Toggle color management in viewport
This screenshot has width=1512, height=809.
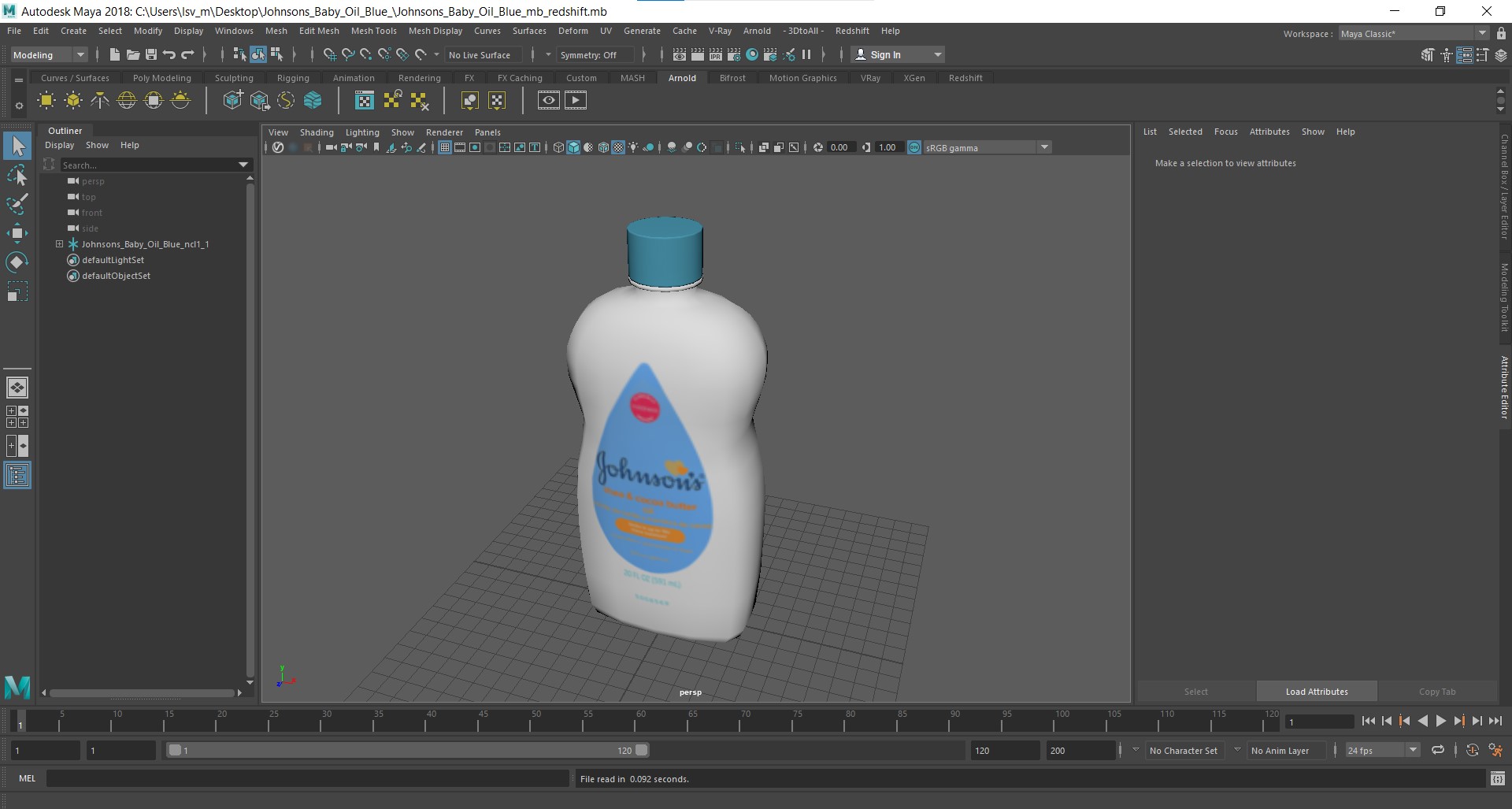click(x=914, y=147)
